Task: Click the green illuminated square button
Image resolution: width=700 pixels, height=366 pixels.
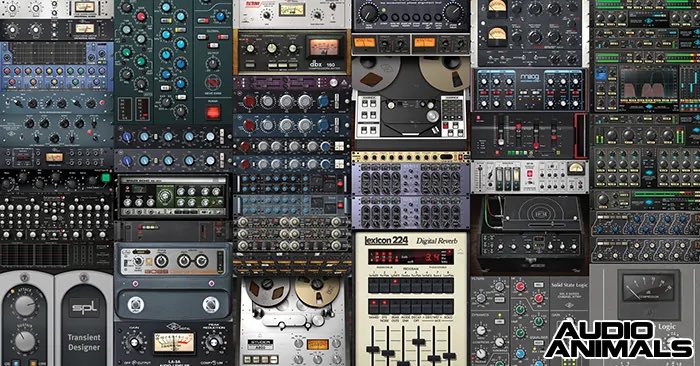Action: pyautogui.click(x=105, y=178)
